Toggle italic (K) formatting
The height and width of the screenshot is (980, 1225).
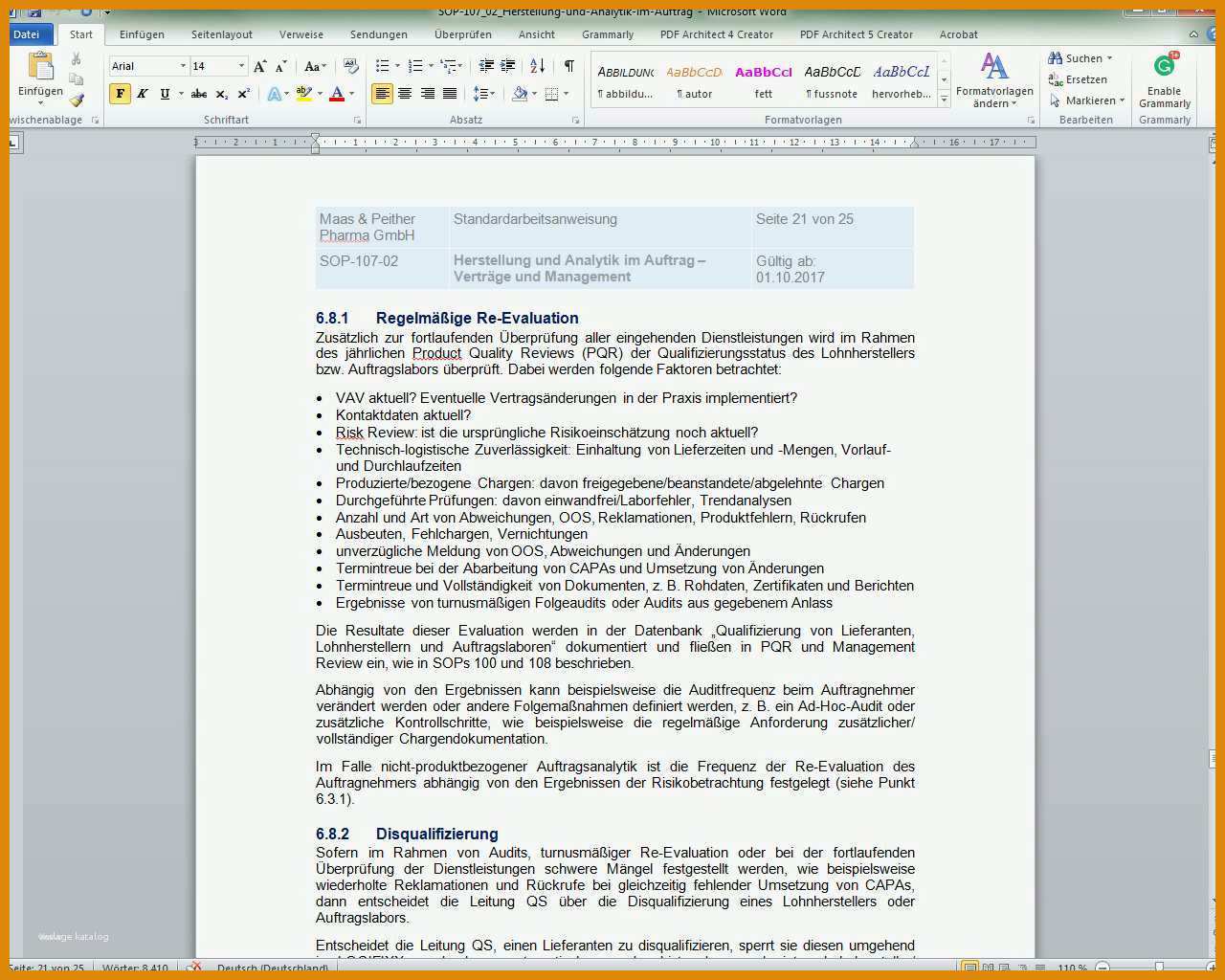point(143,94)
